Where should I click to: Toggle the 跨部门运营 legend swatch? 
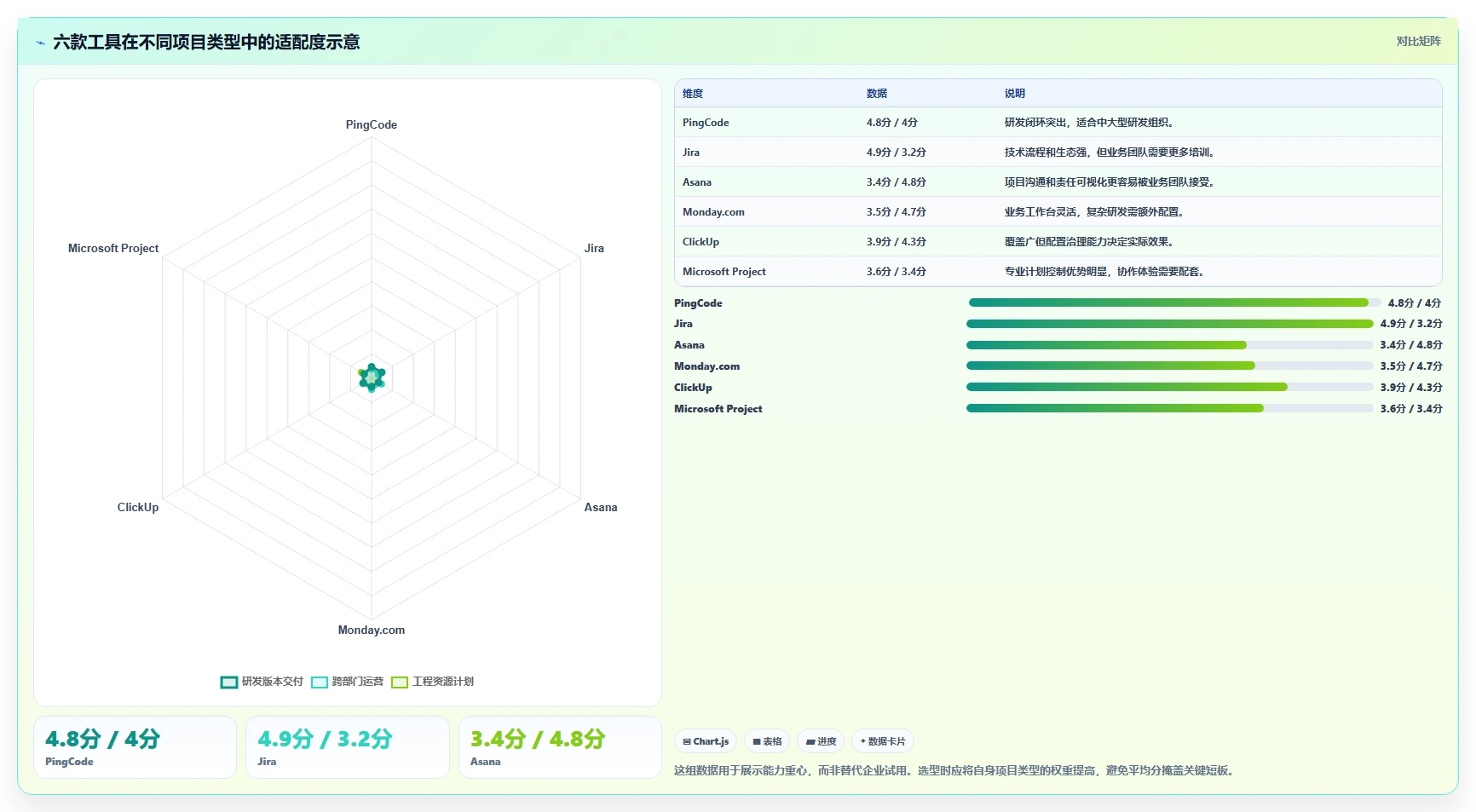(320, 682)
